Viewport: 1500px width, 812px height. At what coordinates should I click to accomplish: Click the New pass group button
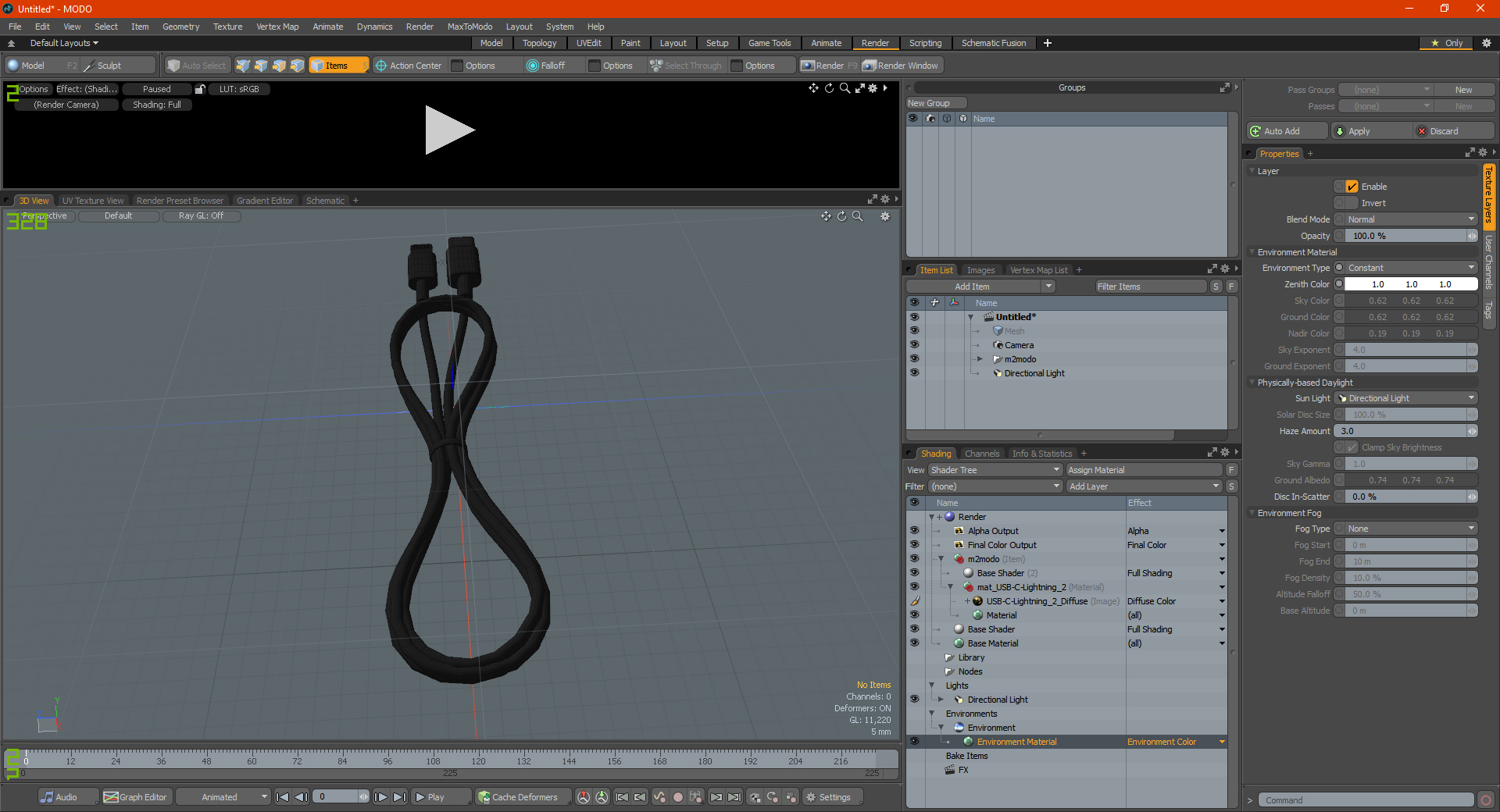pos(1463,90)
